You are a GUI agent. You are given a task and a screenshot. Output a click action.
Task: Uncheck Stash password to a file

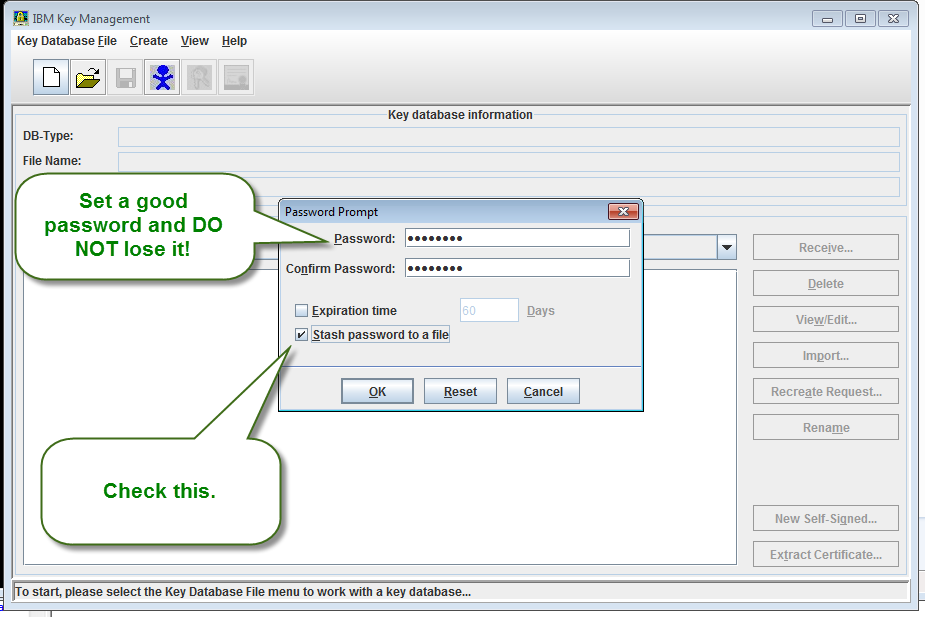tap(301, 334)
